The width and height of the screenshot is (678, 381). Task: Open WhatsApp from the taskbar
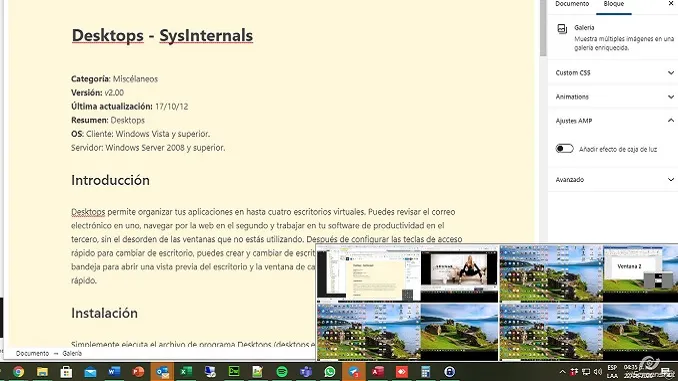330,372
